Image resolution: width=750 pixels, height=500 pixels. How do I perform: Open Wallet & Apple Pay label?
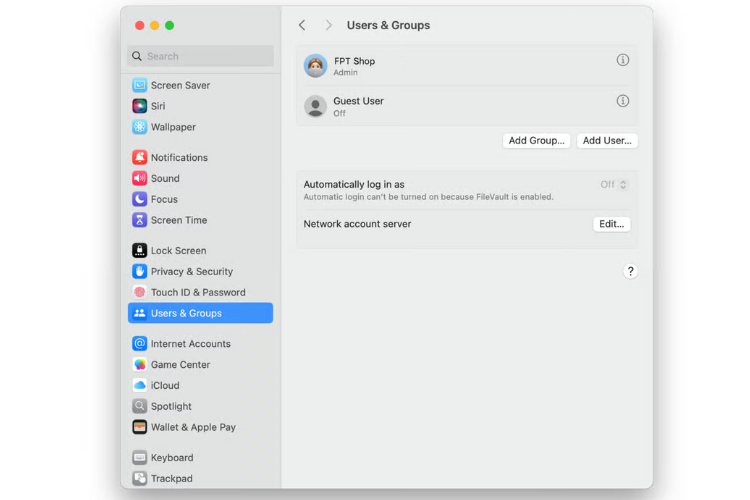[x=193, y=427]
